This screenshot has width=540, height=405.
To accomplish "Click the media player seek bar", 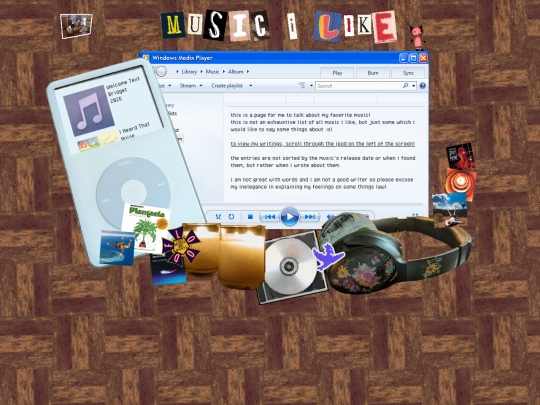I will (313, 205).
